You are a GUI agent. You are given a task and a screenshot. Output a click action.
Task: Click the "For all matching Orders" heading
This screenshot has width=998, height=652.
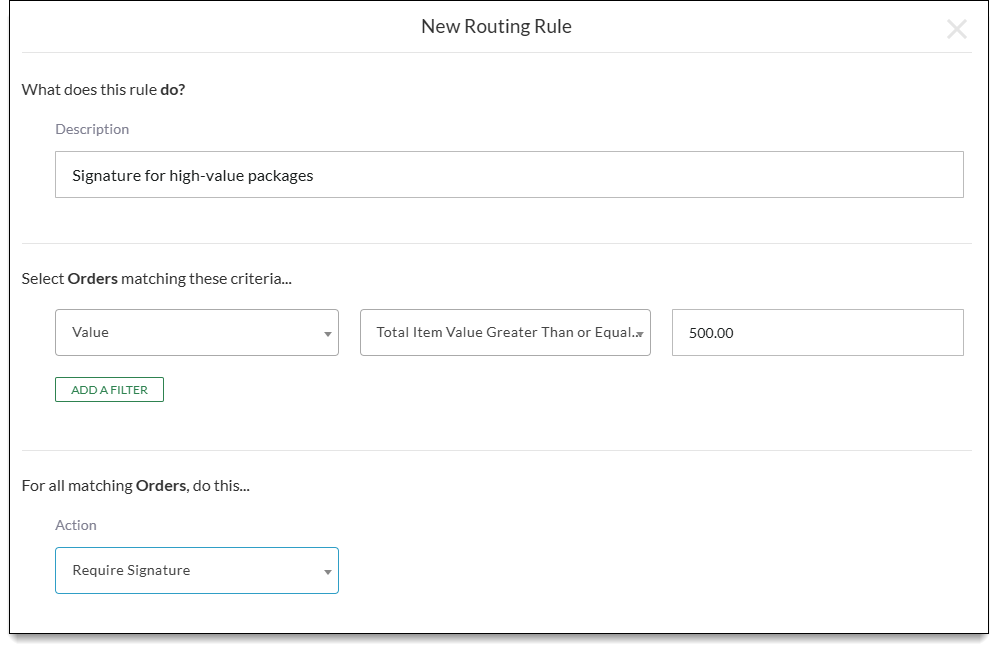[x=135, y=485]
